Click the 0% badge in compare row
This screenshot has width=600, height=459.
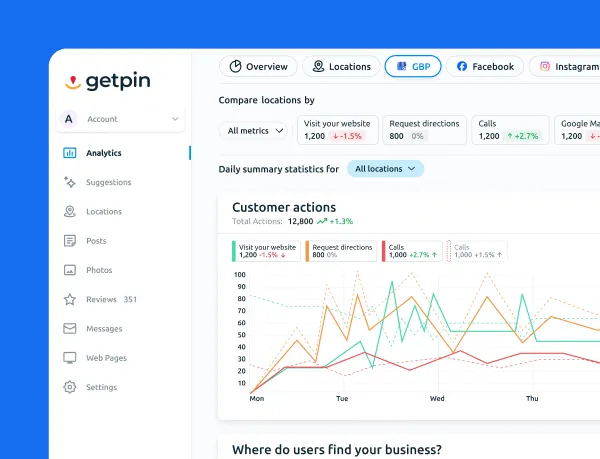click(x=417, y=136)
